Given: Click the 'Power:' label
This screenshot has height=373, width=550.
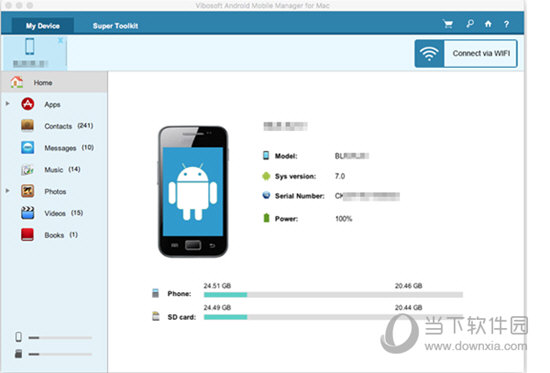Looking at the screenshot, I should coord(286,219).
